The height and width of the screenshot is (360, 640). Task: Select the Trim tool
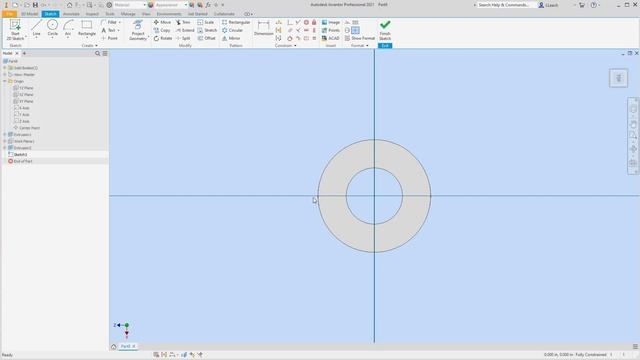tap(183, 22)
